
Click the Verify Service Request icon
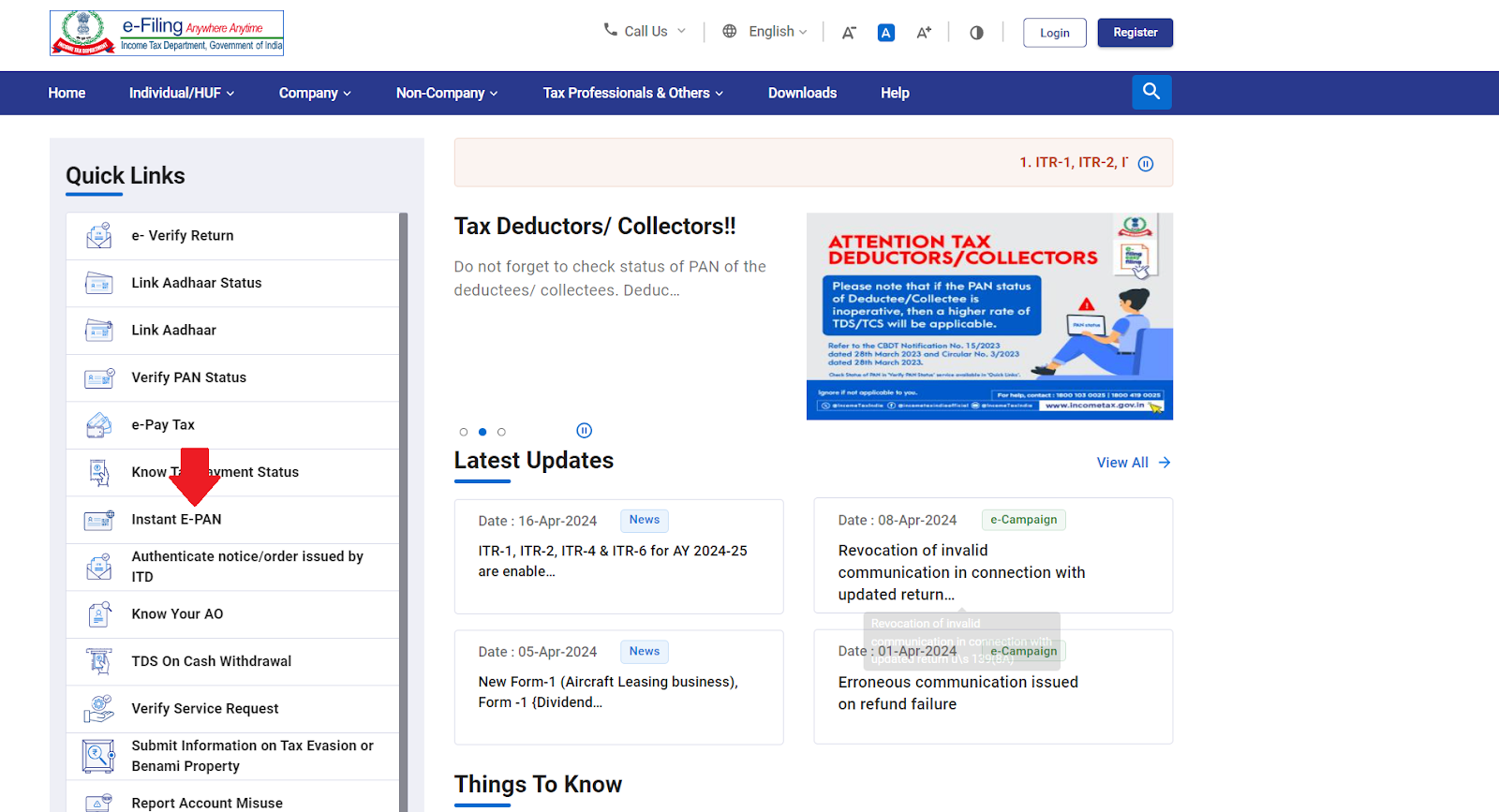coord(99,709)
